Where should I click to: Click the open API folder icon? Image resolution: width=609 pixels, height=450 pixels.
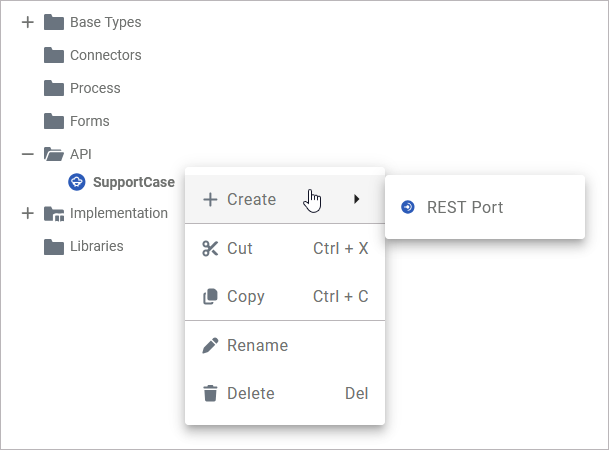pyautogui.click(x=54, y=154)
